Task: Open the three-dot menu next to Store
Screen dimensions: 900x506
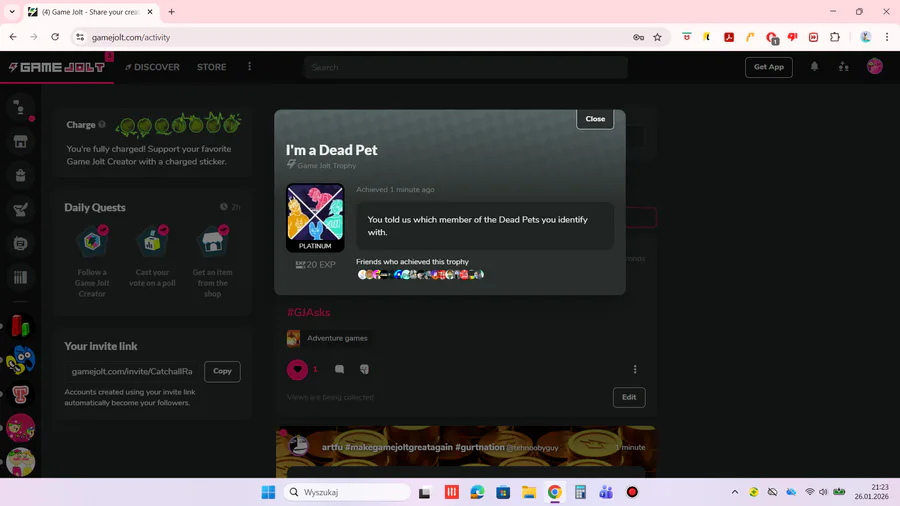Action: [249, 67]
